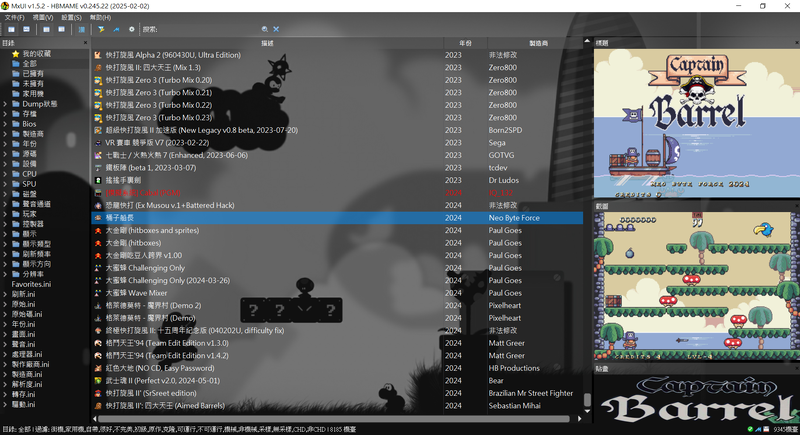Select VR 賽車 競爭版 V7 row
Viewport: 800px width, 435px height.
[337, 143]
